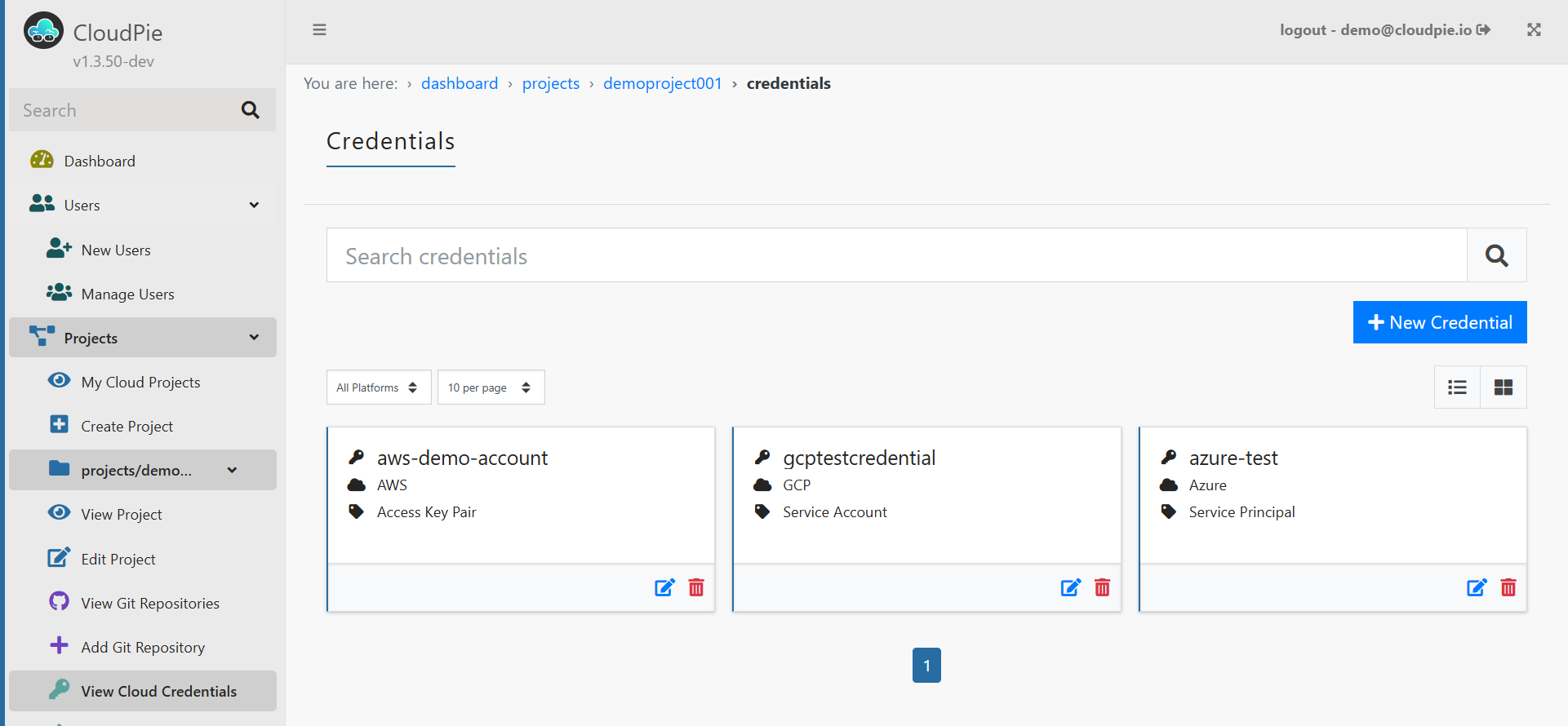Collapse the projects/demo... folder chevron
The width and height of the screenshot is (1568, 726).
pos(232,470)
